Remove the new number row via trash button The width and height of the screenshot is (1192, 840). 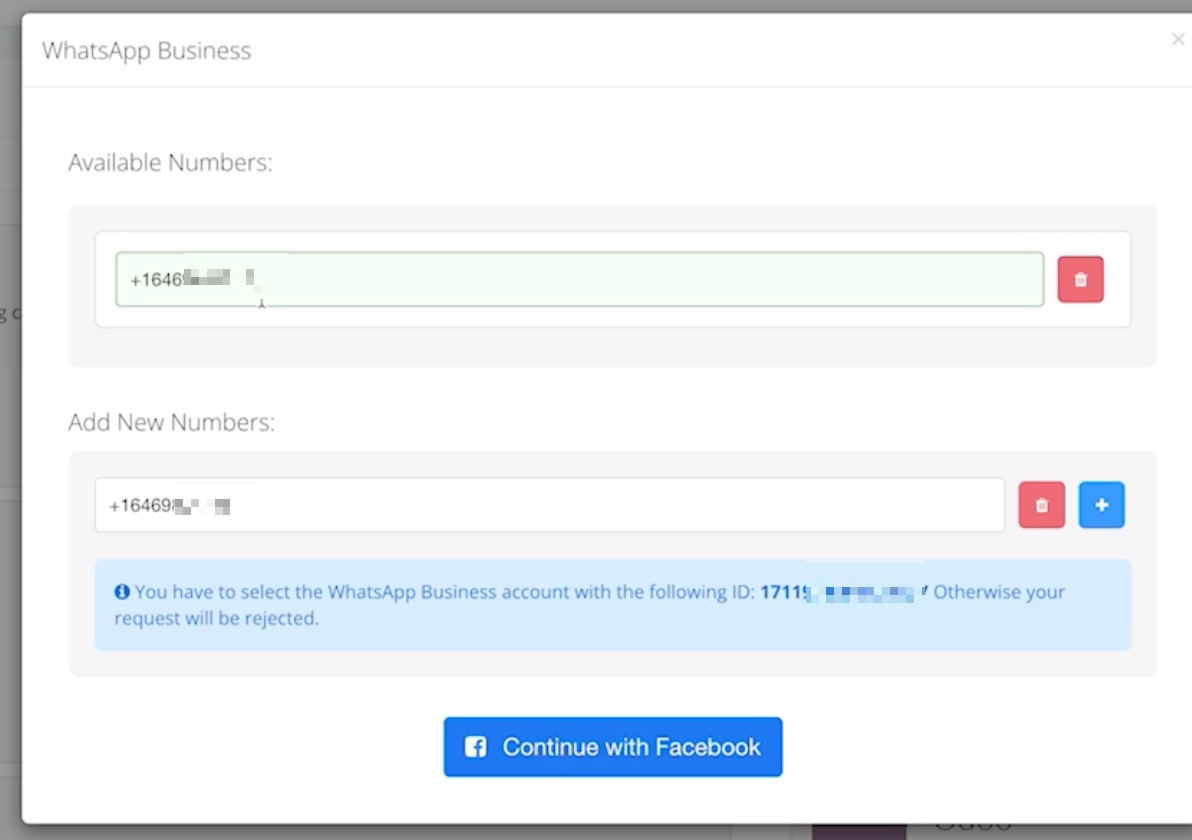tap(1041, 505)
